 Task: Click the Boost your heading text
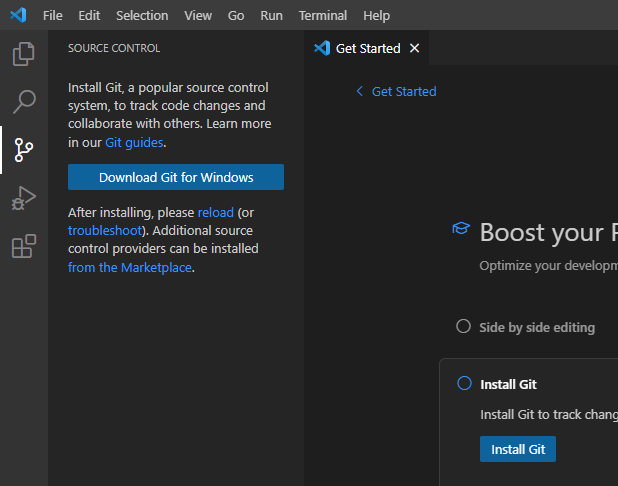549,232
